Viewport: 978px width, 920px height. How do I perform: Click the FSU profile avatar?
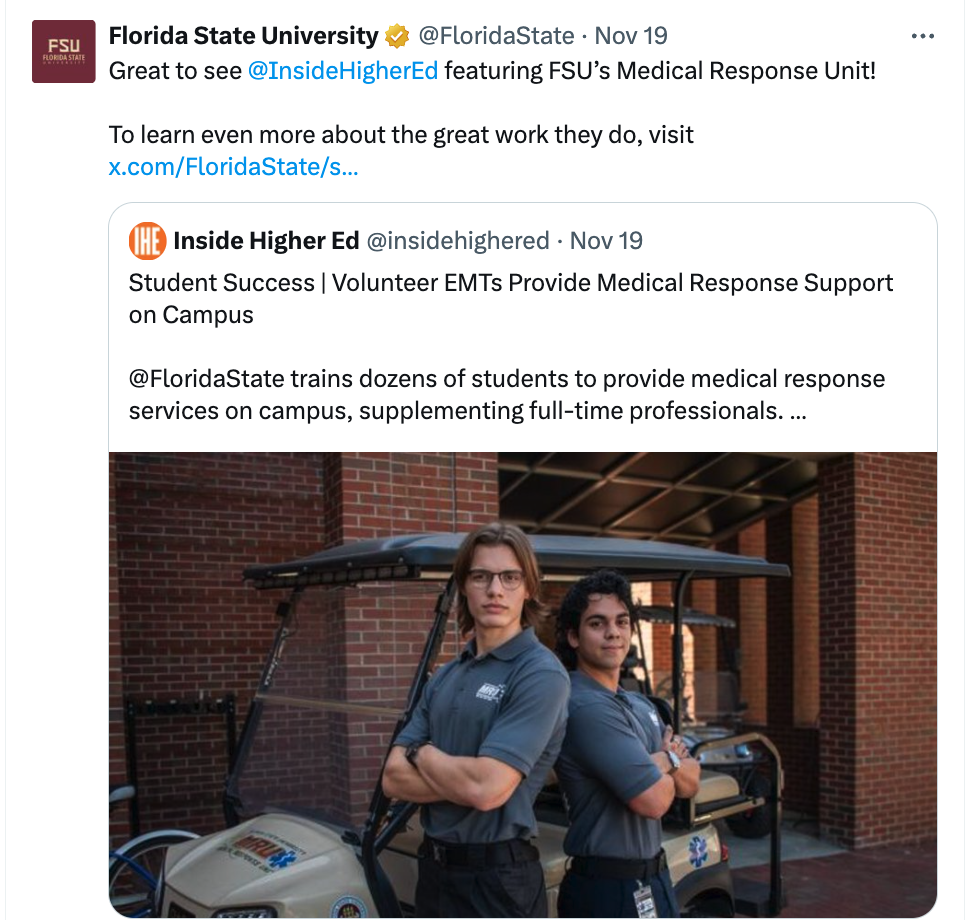64,51
